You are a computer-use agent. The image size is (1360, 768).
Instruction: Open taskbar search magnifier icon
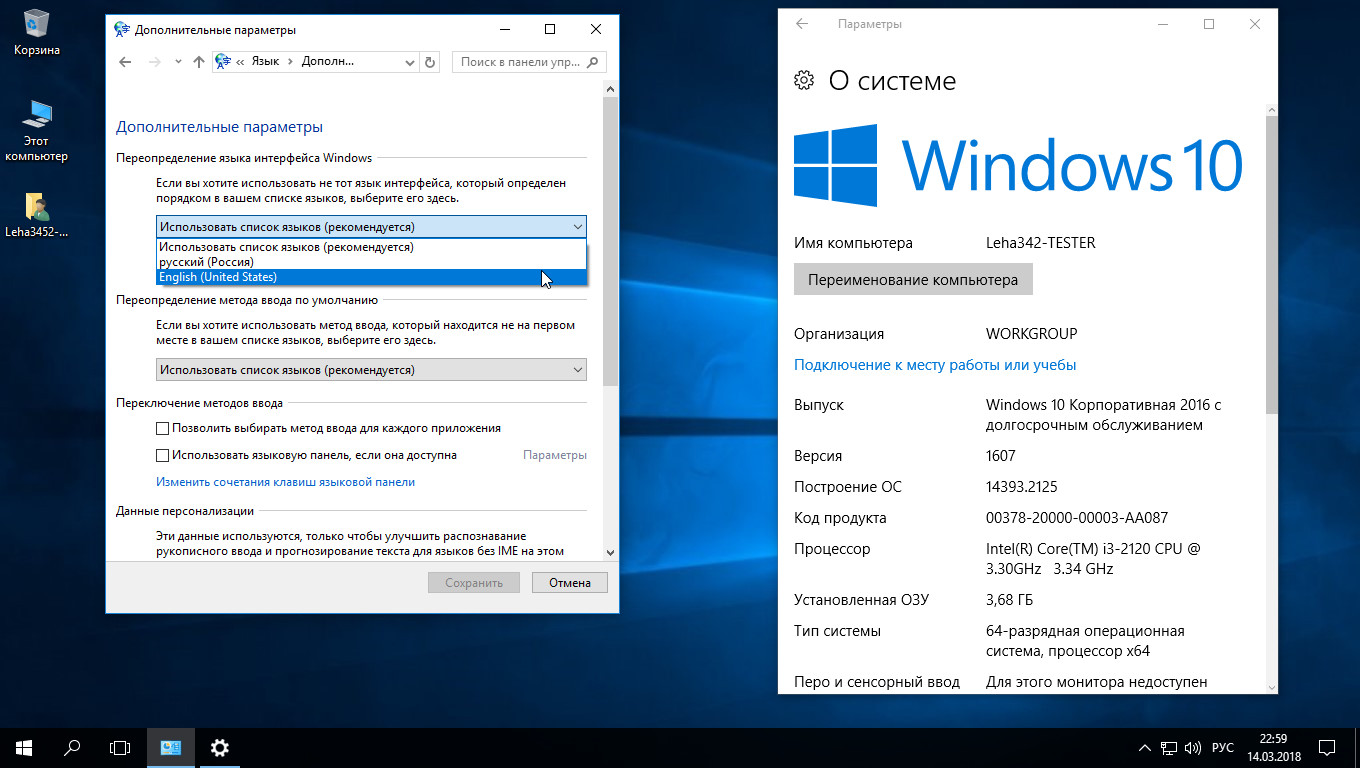[x=72, y=747]
